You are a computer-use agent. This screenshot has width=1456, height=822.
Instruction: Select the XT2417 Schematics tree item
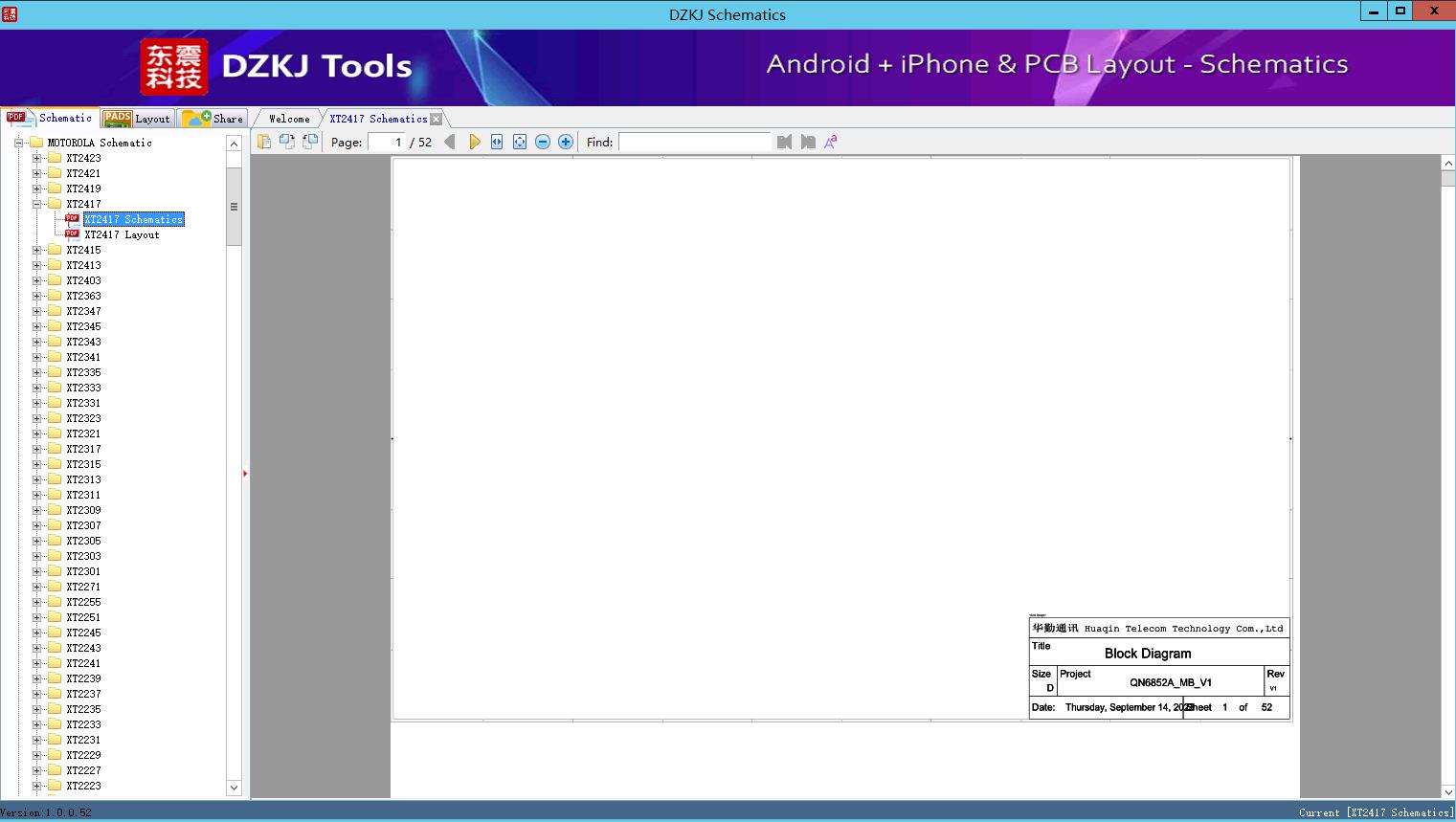point(133,219)
